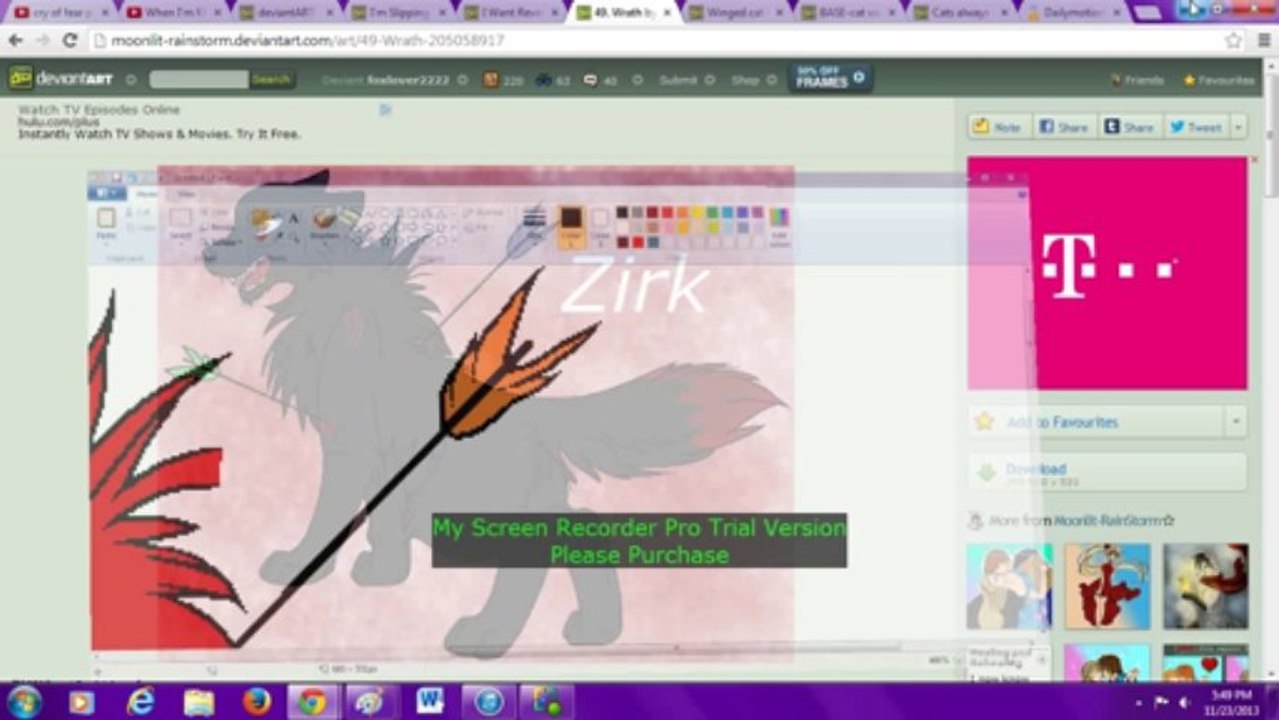This screenshot has width=1279, height=720.
Task: Click Add to Favourites star button
Action: click(x=1096, y=422)
